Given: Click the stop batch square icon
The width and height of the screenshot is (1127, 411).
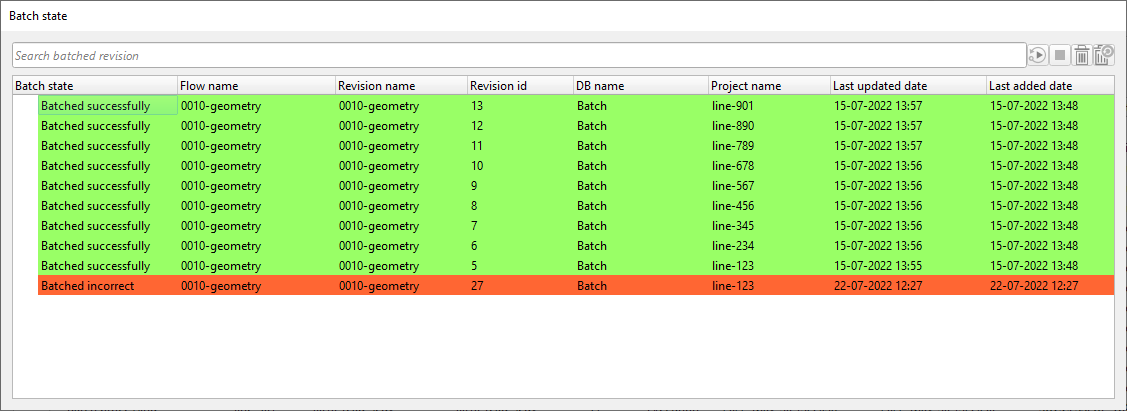Looking at the screenshot, I should click(1060, 55).
